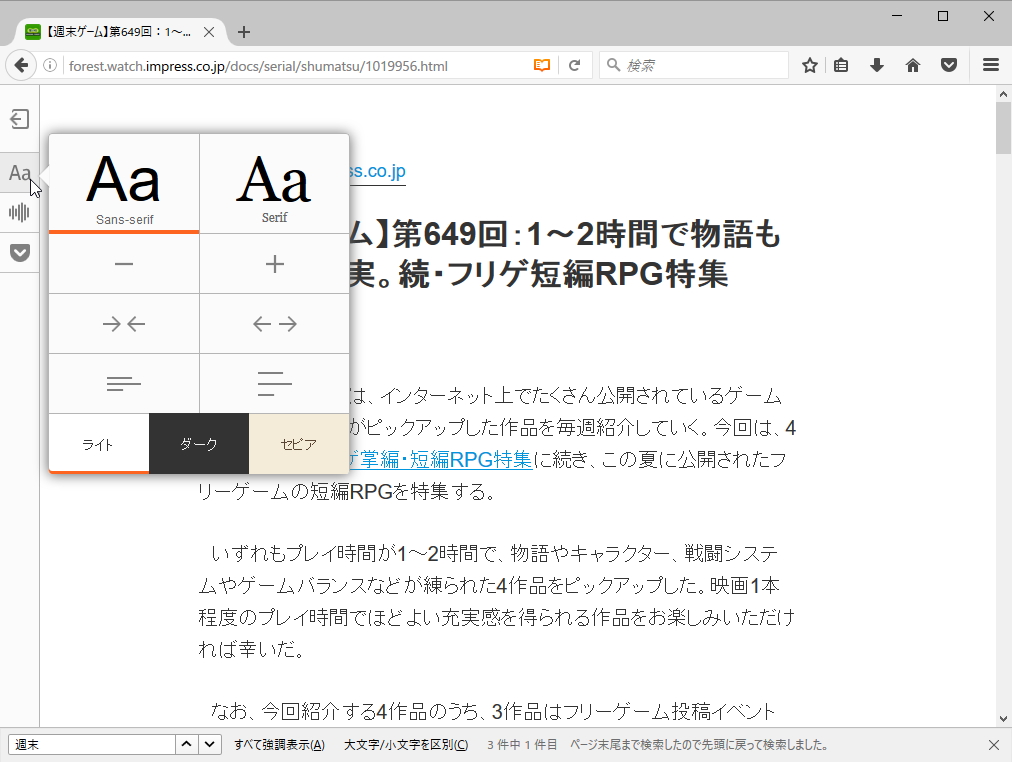Open the Firefox hamburger menu
1012x762 pixels.
pyautogui.click(x=989, y=64)
